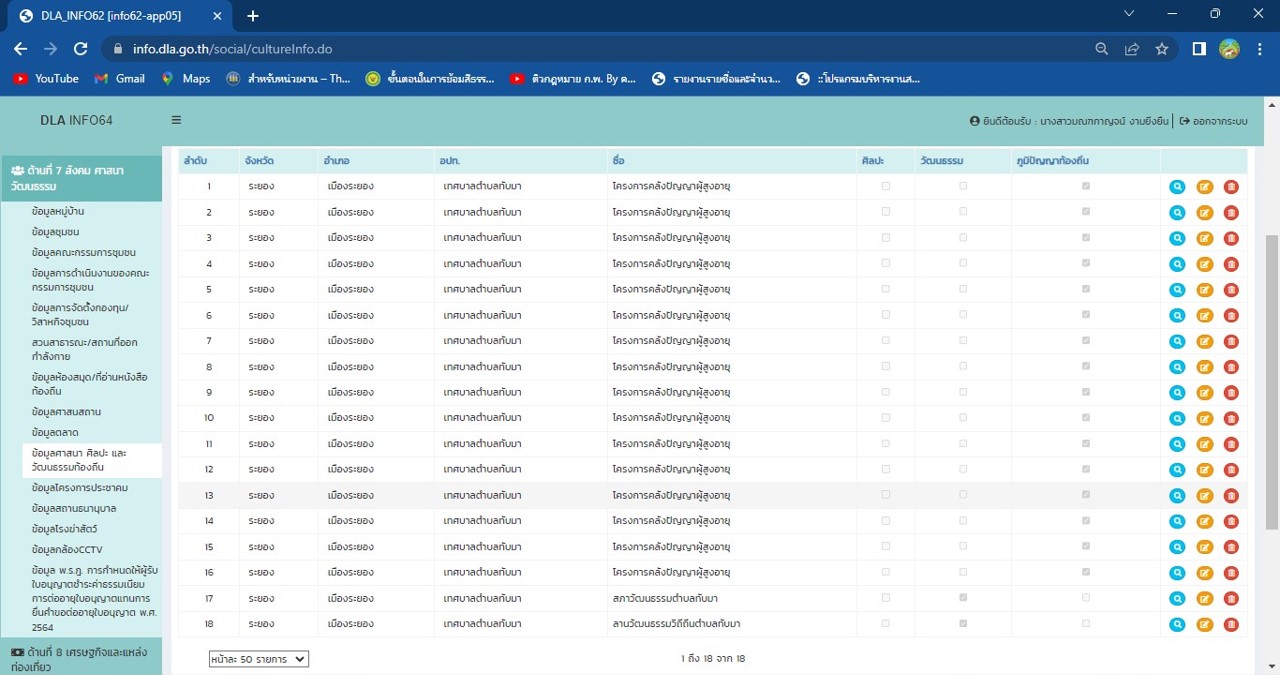Toggle the วัฒนธรรม checkbox in row 17
This screenshot has height=675, width=1280.
(963, 598)
